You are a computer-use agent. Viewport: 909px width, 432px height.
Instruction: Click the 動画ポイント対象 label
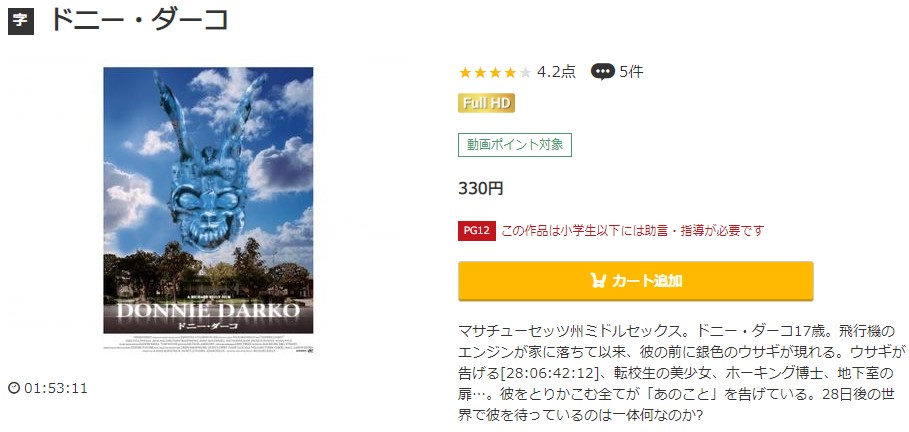point(515,145)
